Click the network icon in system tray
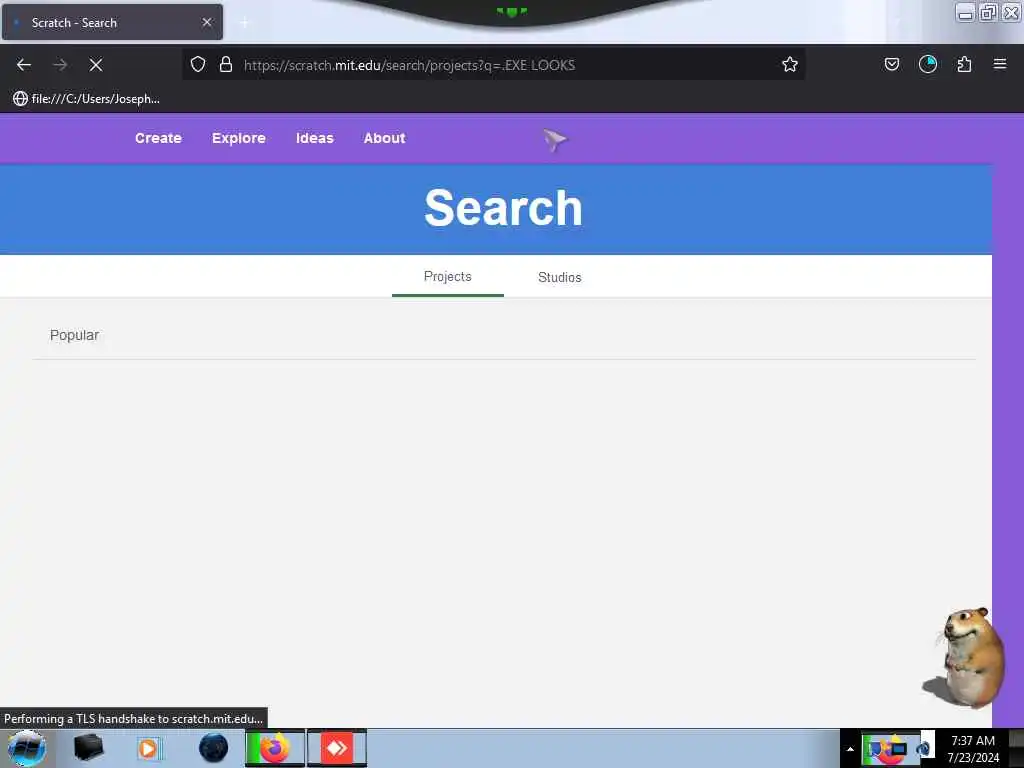This screenshot has height=768, width=1024. (x=899, y=748)
